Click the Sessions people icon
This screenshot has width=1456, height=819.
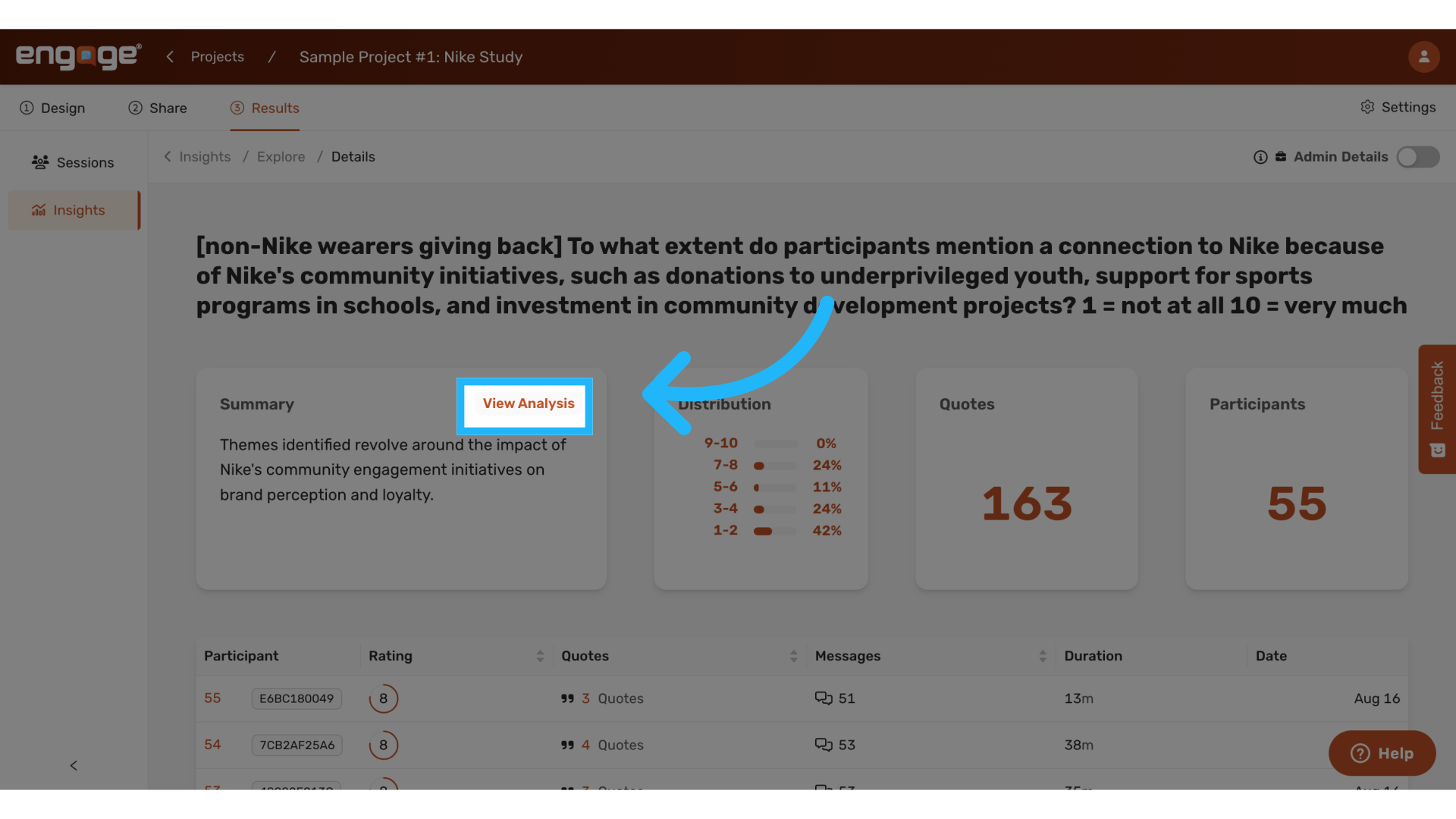tap(40, 162)
